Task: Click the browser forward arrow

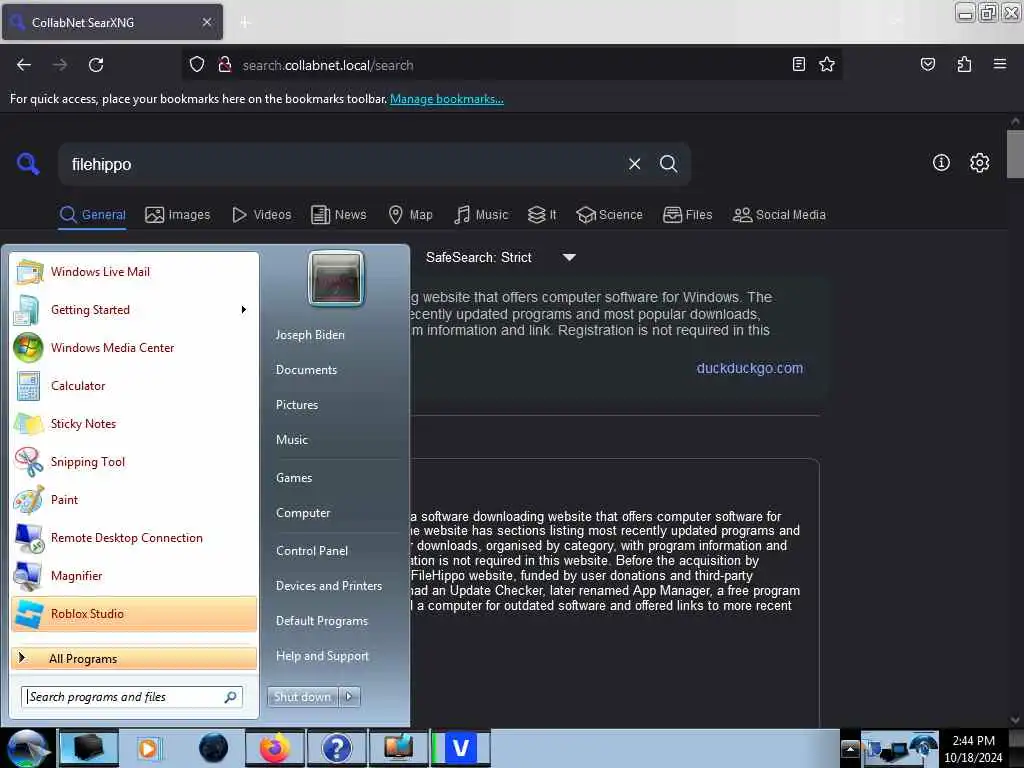Action: tap(60, 65)
